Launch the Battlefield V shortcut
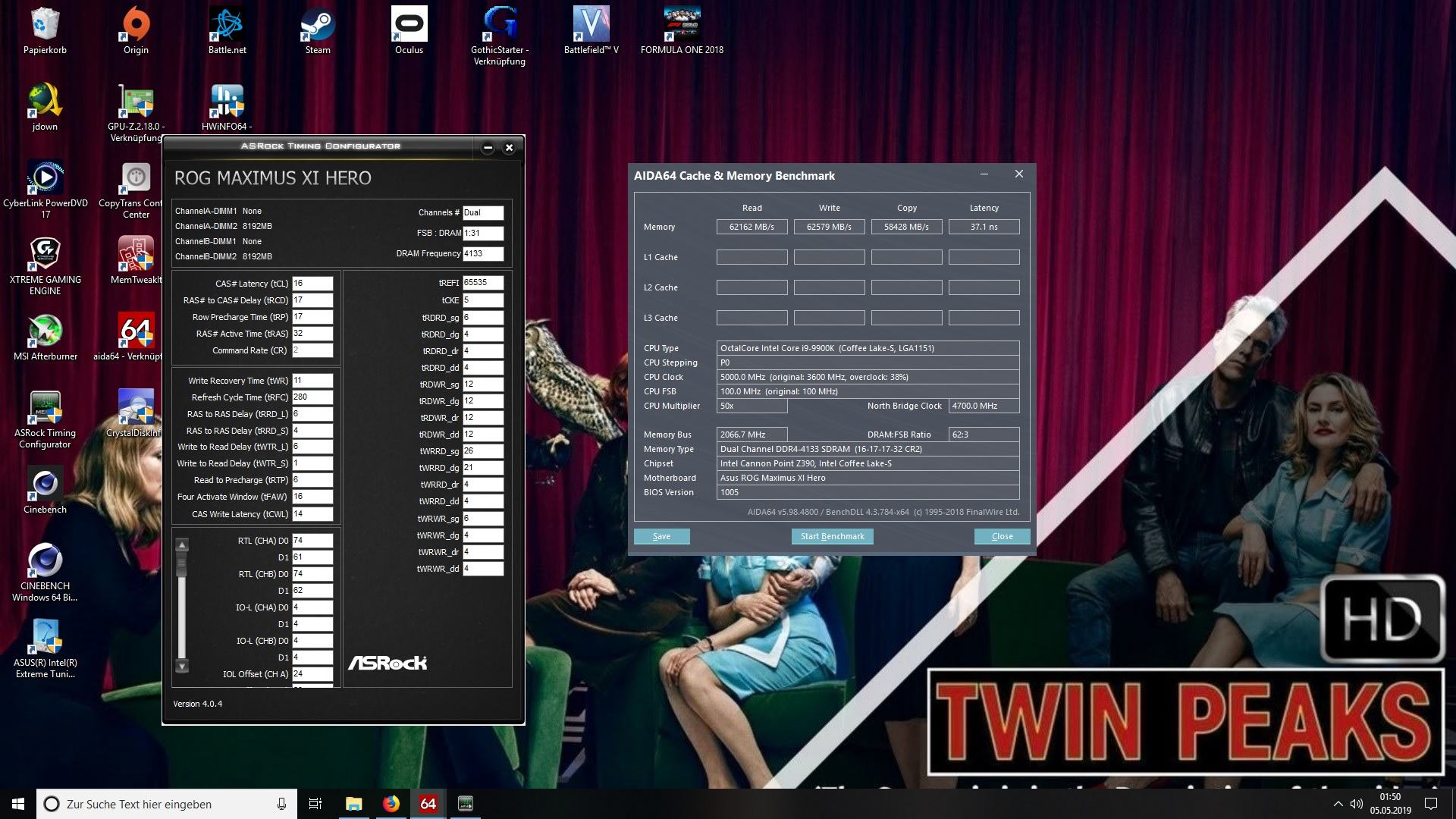The width and height of the screenshot is (1456, 819). [x=591, y=32]
